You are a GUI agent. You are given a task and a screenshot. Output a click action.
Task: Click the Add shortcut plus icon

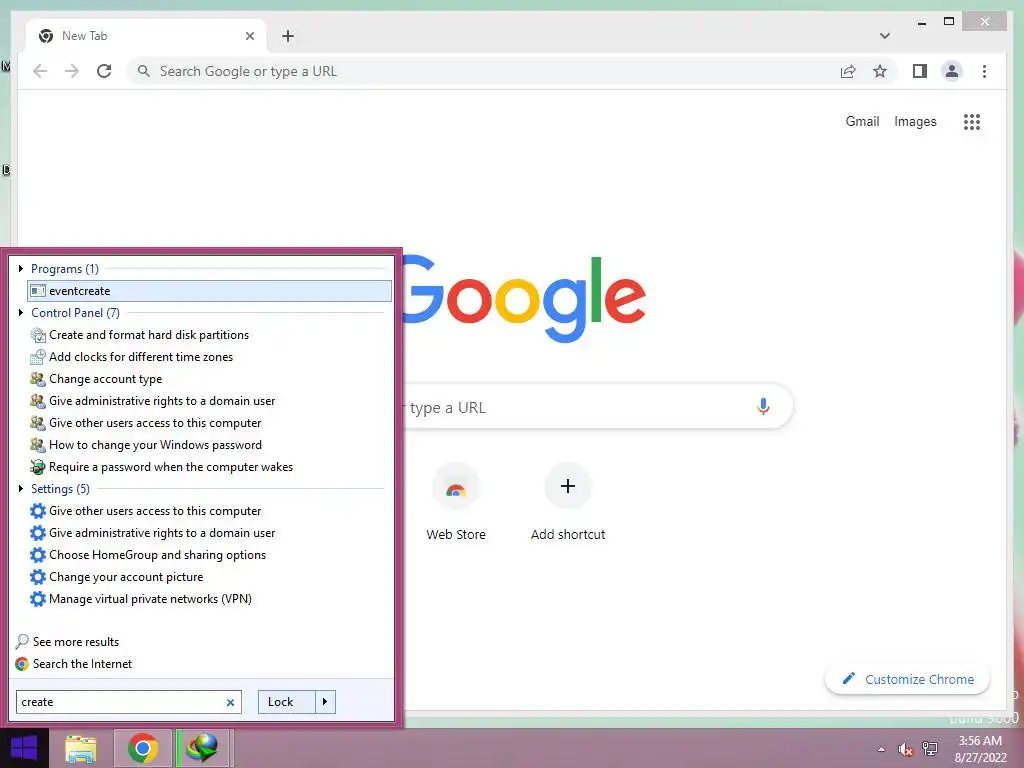pyautogui.click(x=568, y=486)
